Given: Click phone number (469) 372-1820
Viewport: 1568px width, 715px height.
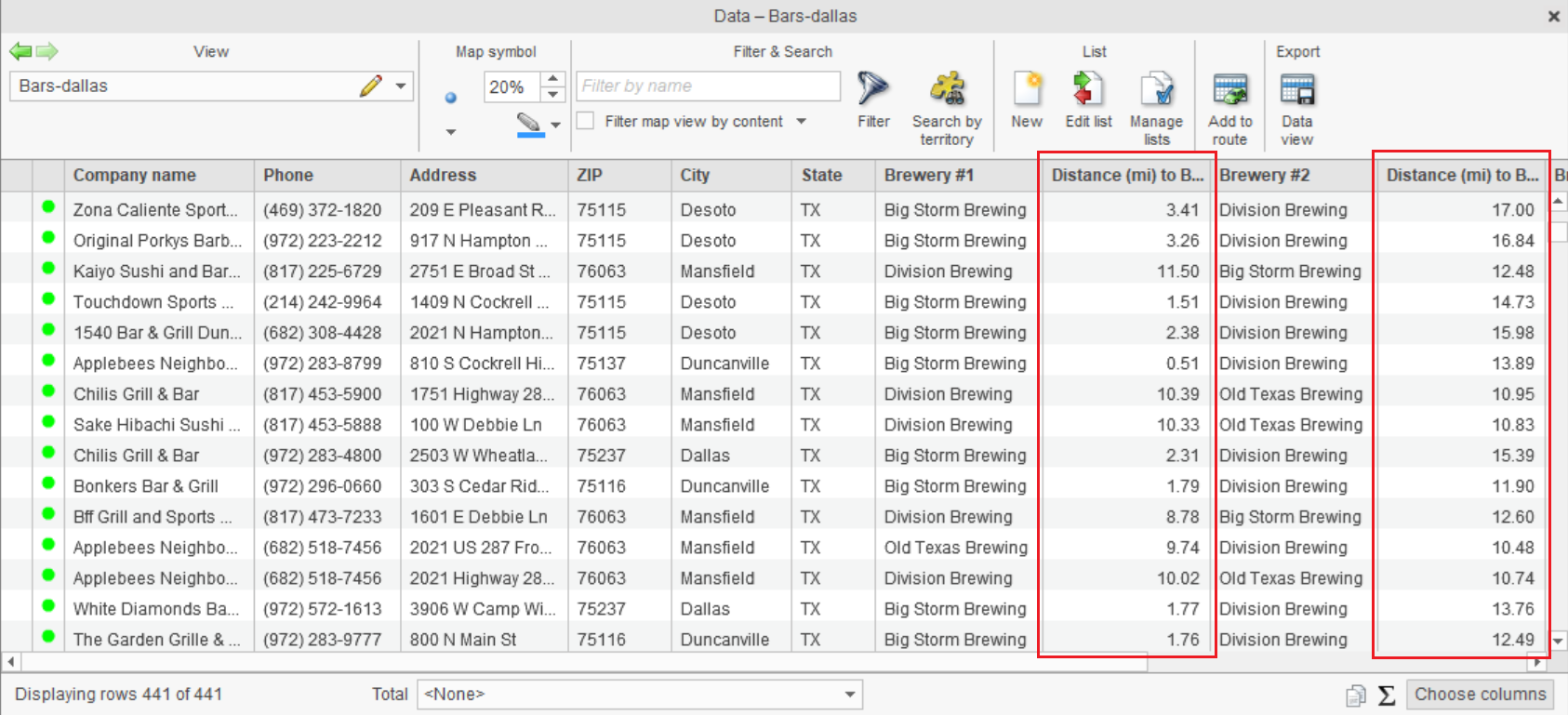Looking at the screenshot, I should click(x=322, y=210).
